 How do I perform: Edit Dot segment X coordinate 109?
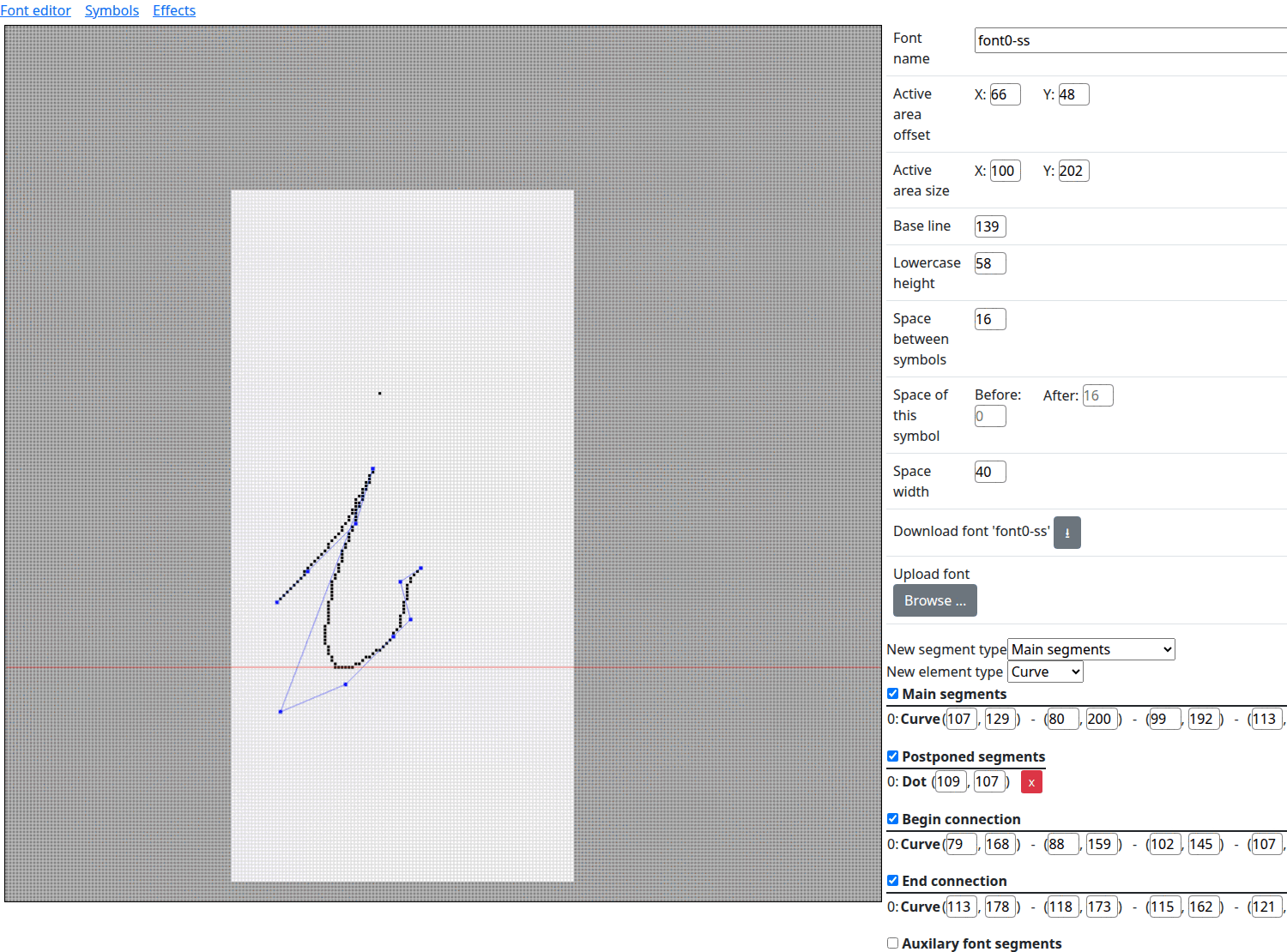pos(952,781)
